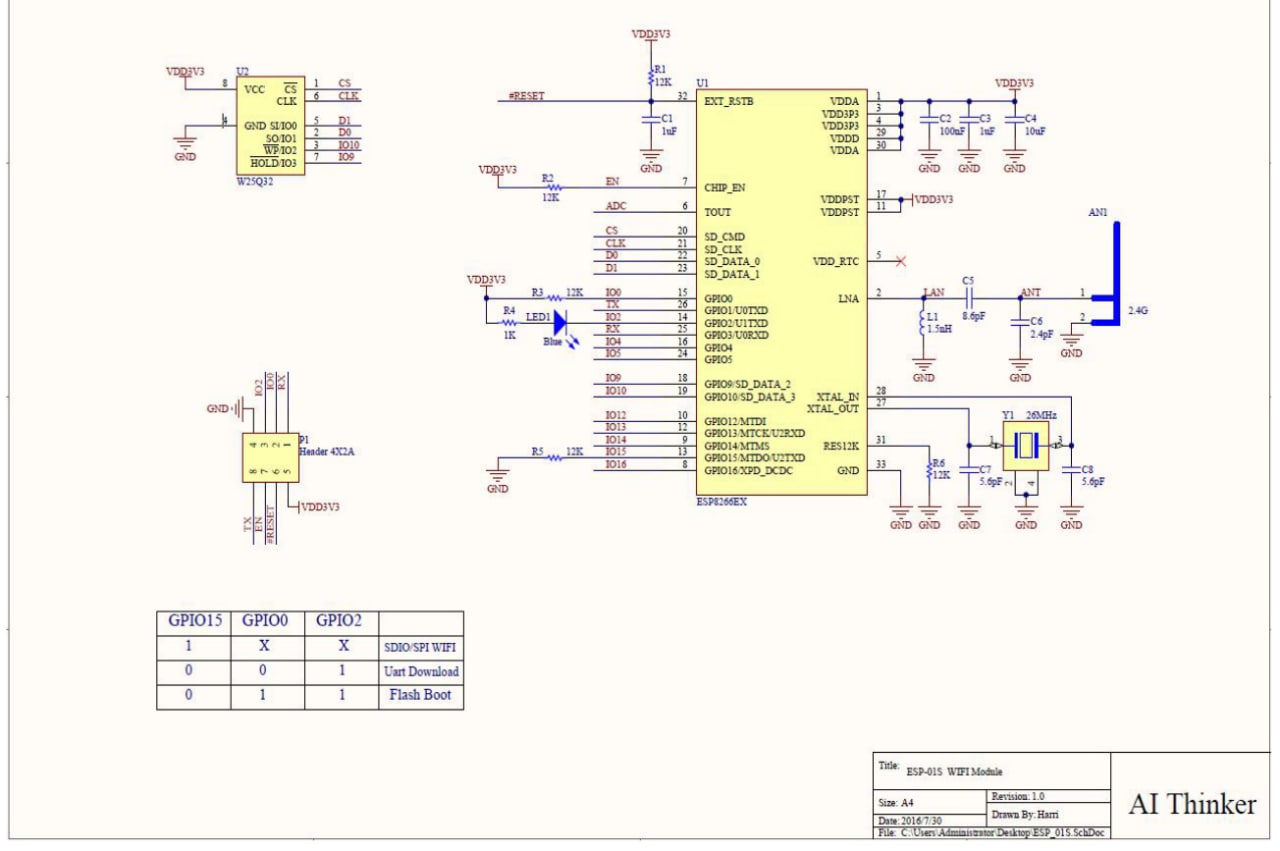Select the 'GPIO16/XPD_DCDC' pin label

[x=748, y=470]
